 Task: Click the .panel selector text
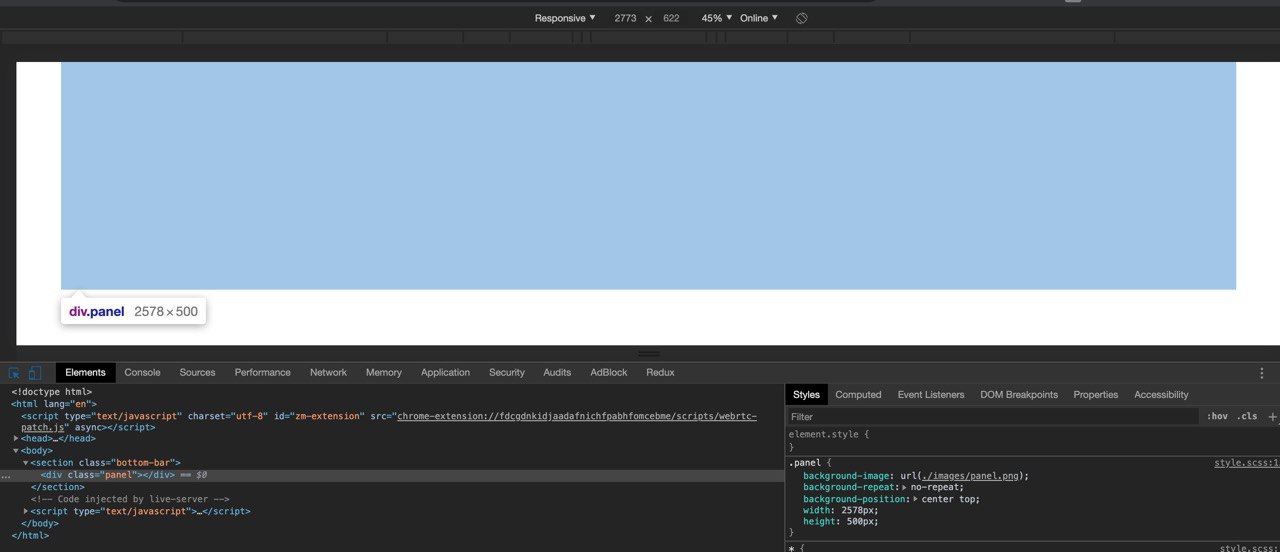[805, 463]
